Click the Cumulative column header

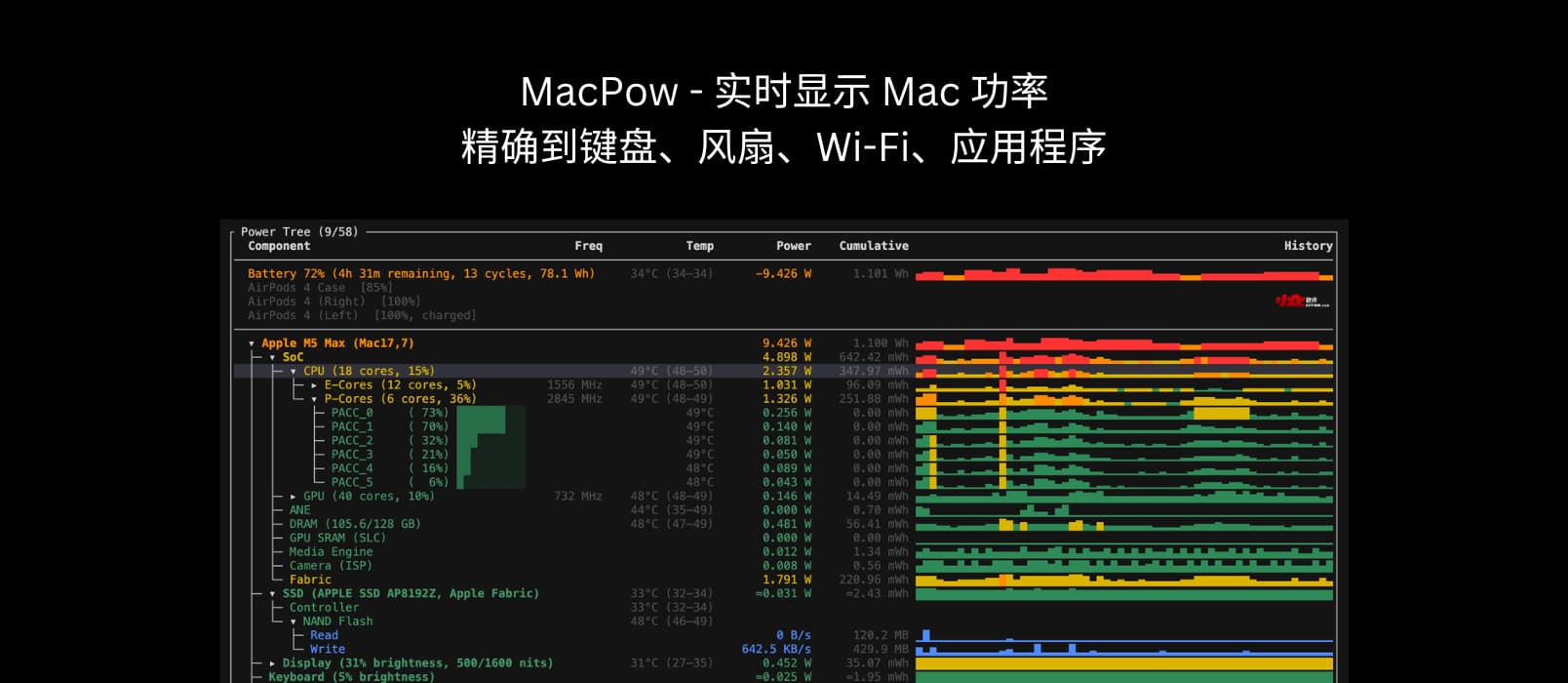(873, 246)
